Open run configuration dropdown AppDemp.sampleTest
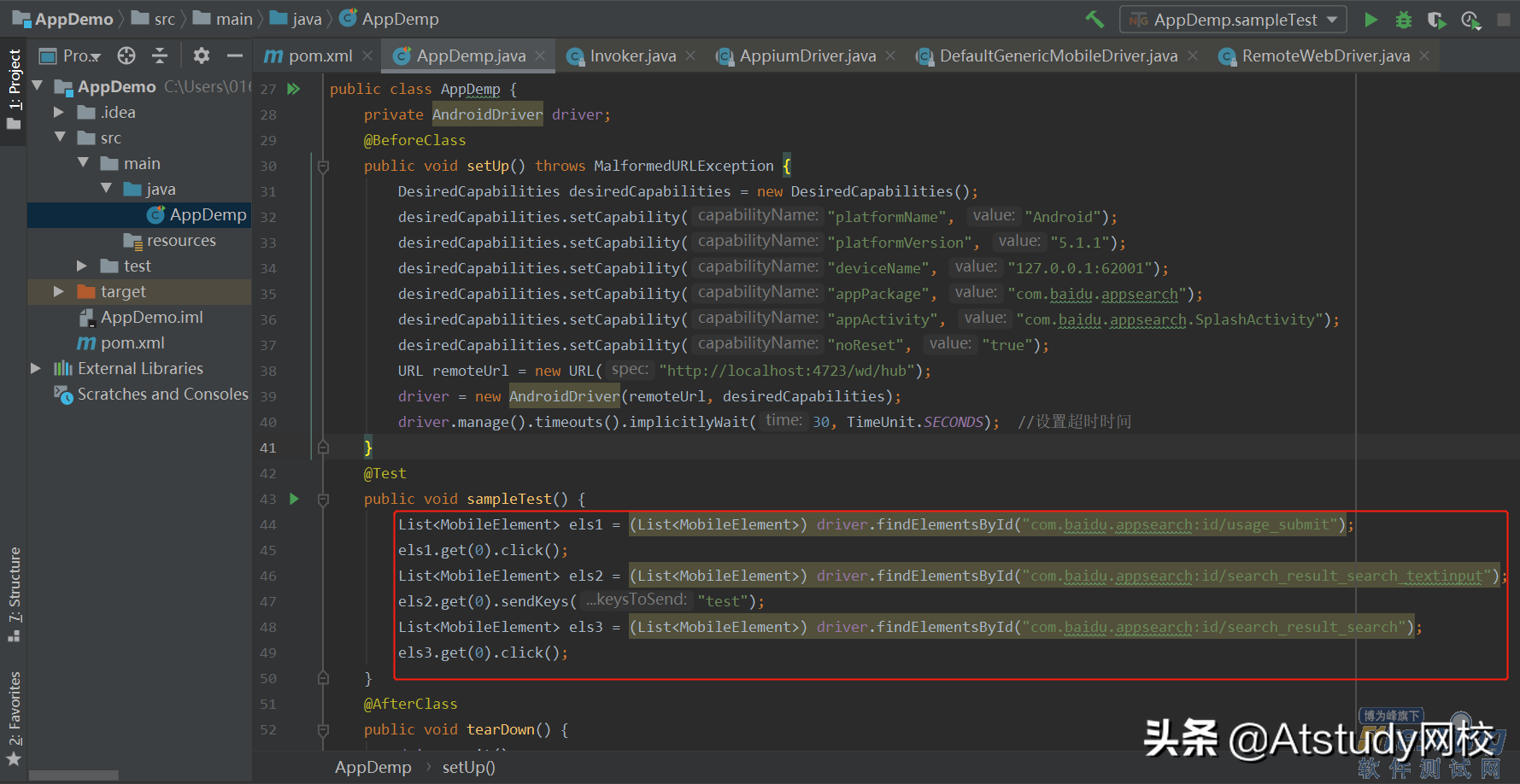This screenshot has width=1520, height=784. (x=1233, y=19)
